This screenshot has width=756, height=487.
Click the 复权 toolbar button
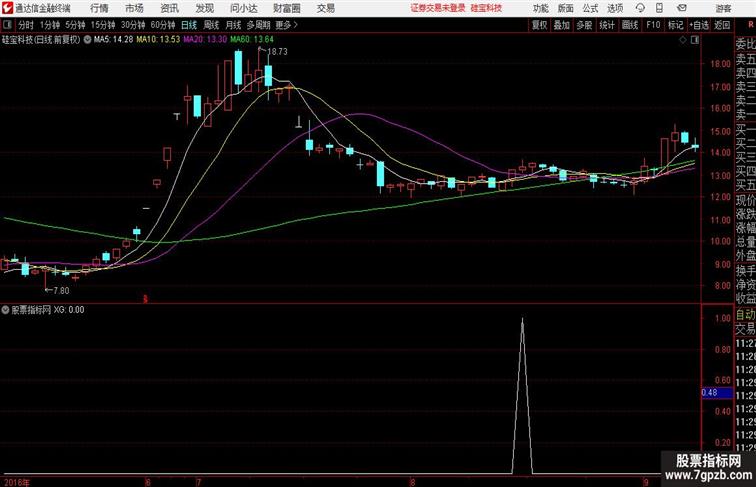pos(540,25)
